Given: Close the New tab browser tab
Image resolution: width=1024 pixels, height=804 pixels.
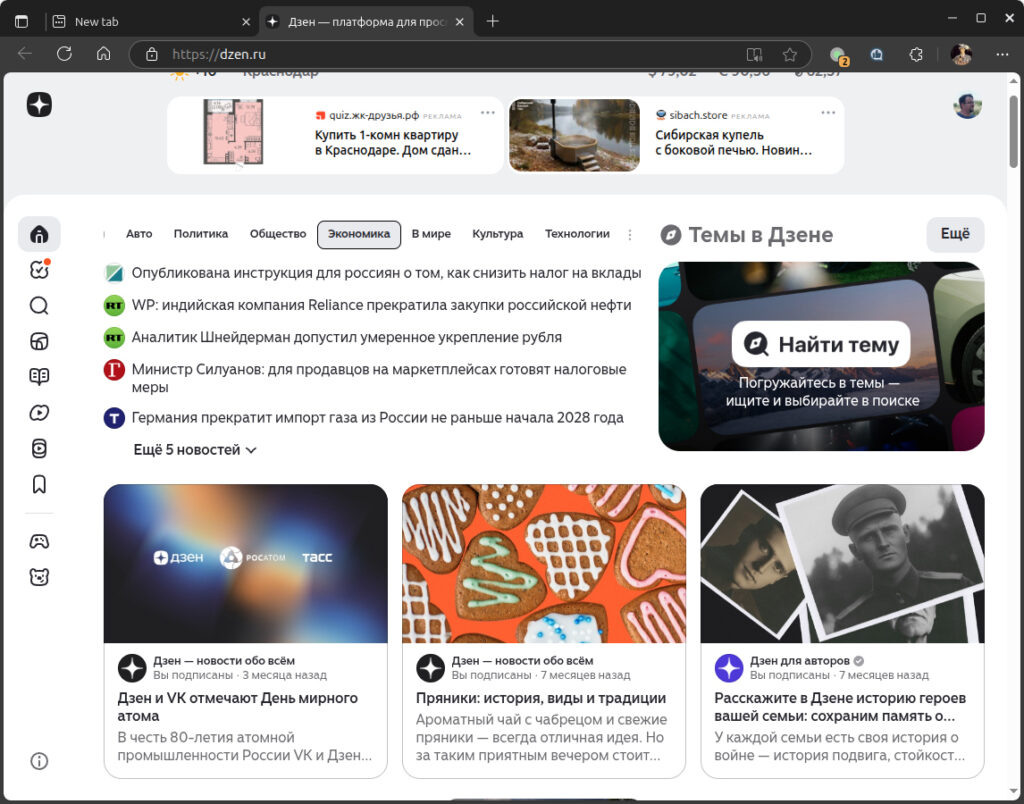Looking at the screenshot, I should [246, 22].
